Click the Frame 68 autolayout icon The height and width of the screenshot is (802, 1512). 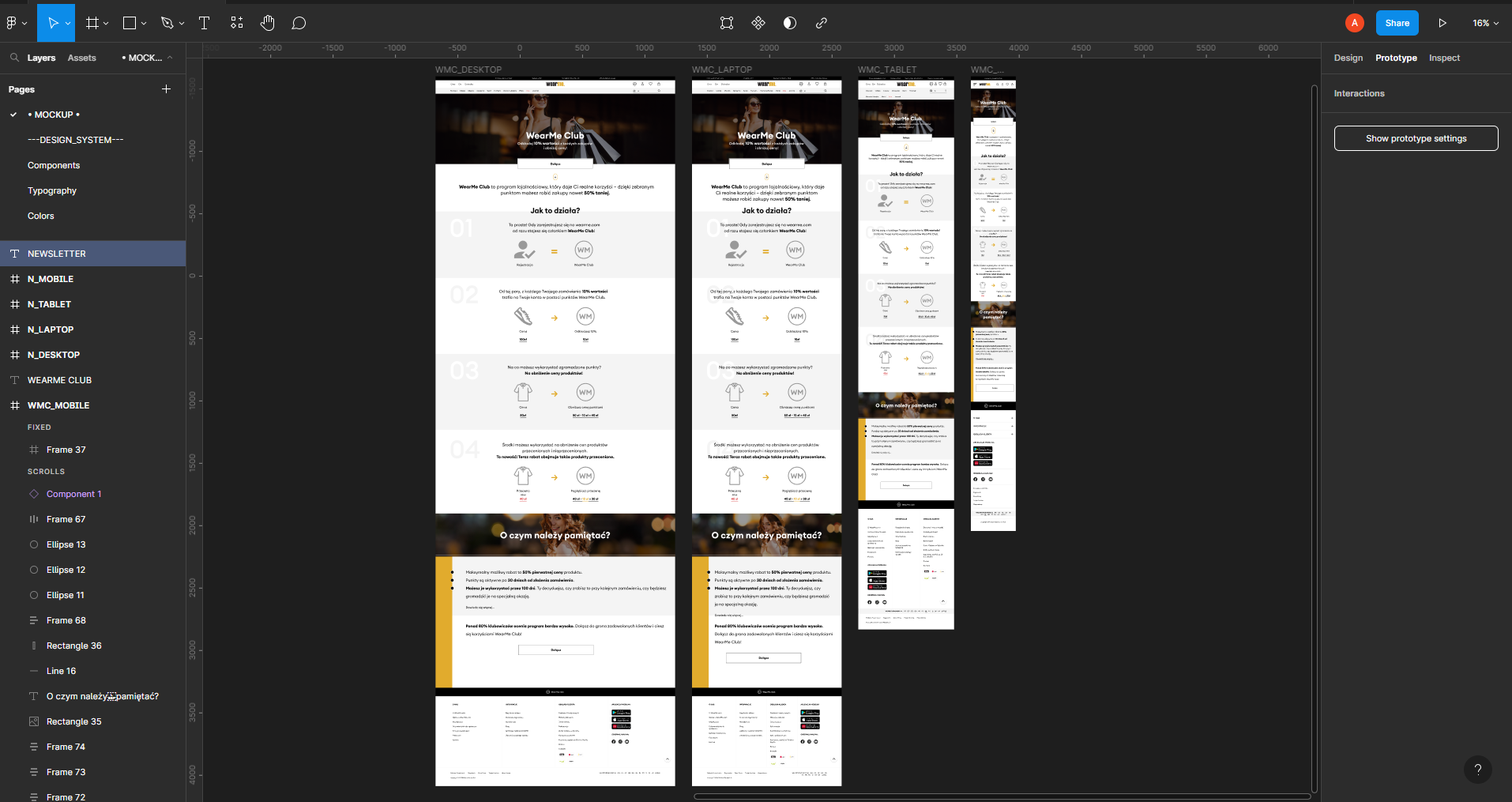pos(34,620)
